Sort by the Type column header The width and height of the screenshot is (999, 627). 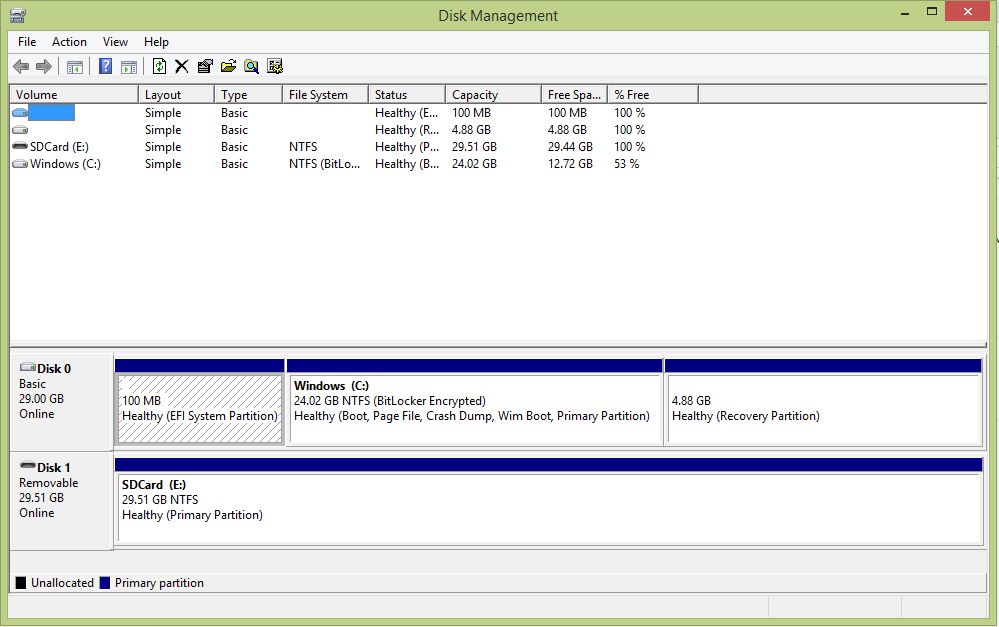click(x=248, y=94)
